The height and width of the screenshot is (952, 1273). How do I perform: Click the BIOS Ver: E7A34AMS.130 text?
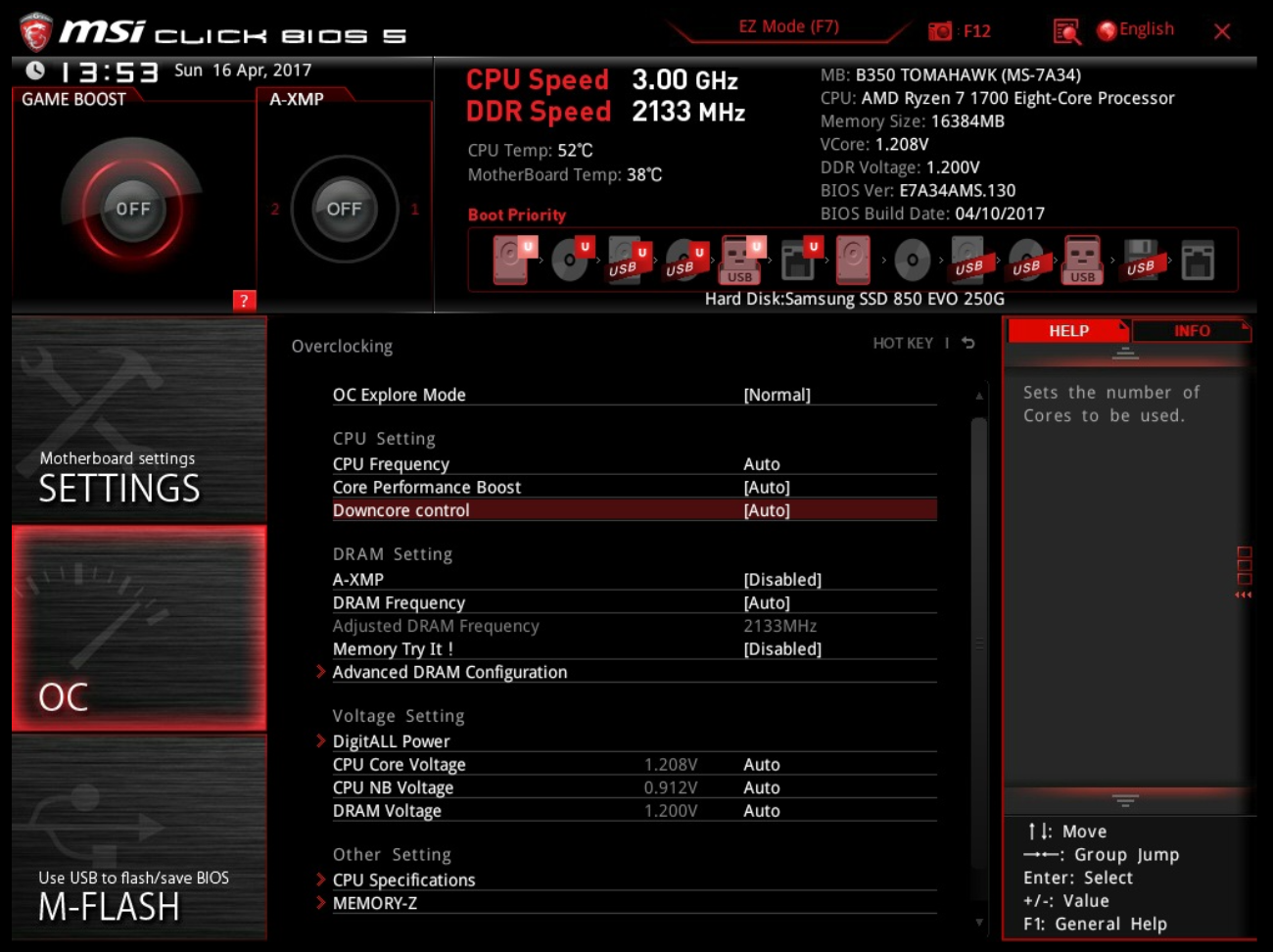point(918,191)
